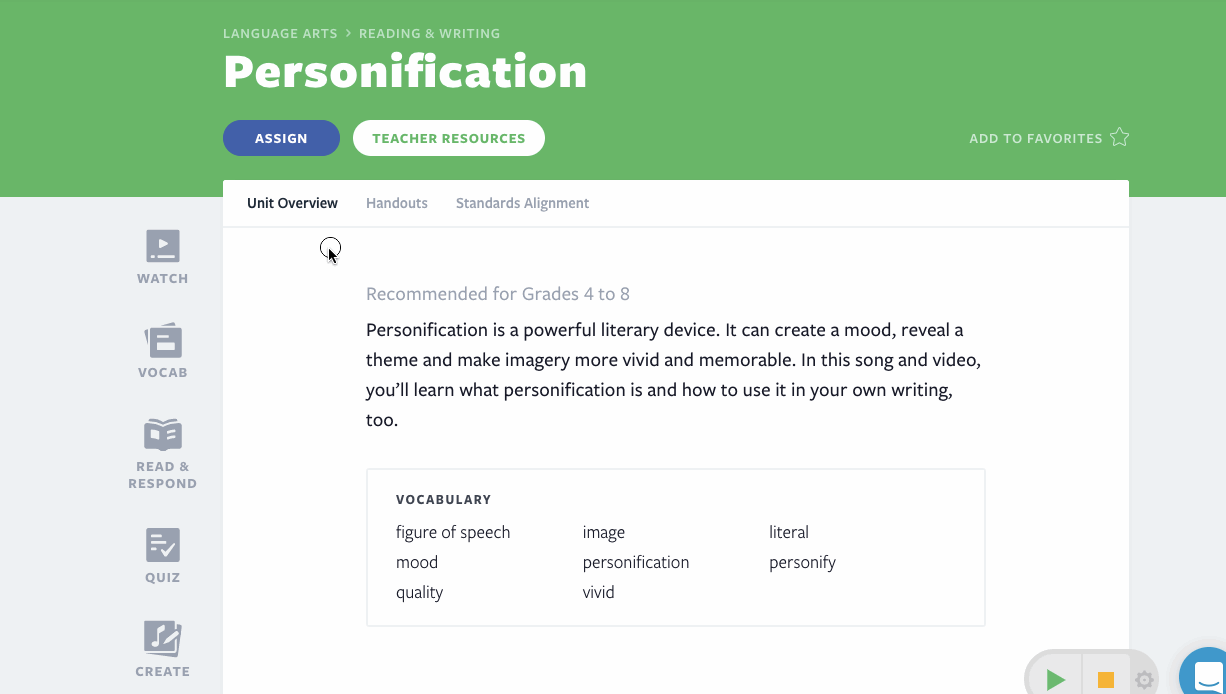Open the floating player settings gear

(x=1144, y=681)
